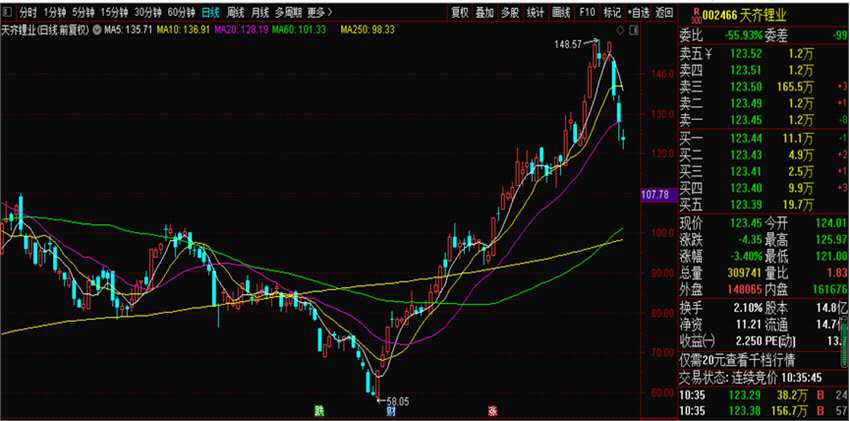The width and height of the screenshot is (850, 421).
Task: Click the 叠加 overlay button
Action: point(485,12)
